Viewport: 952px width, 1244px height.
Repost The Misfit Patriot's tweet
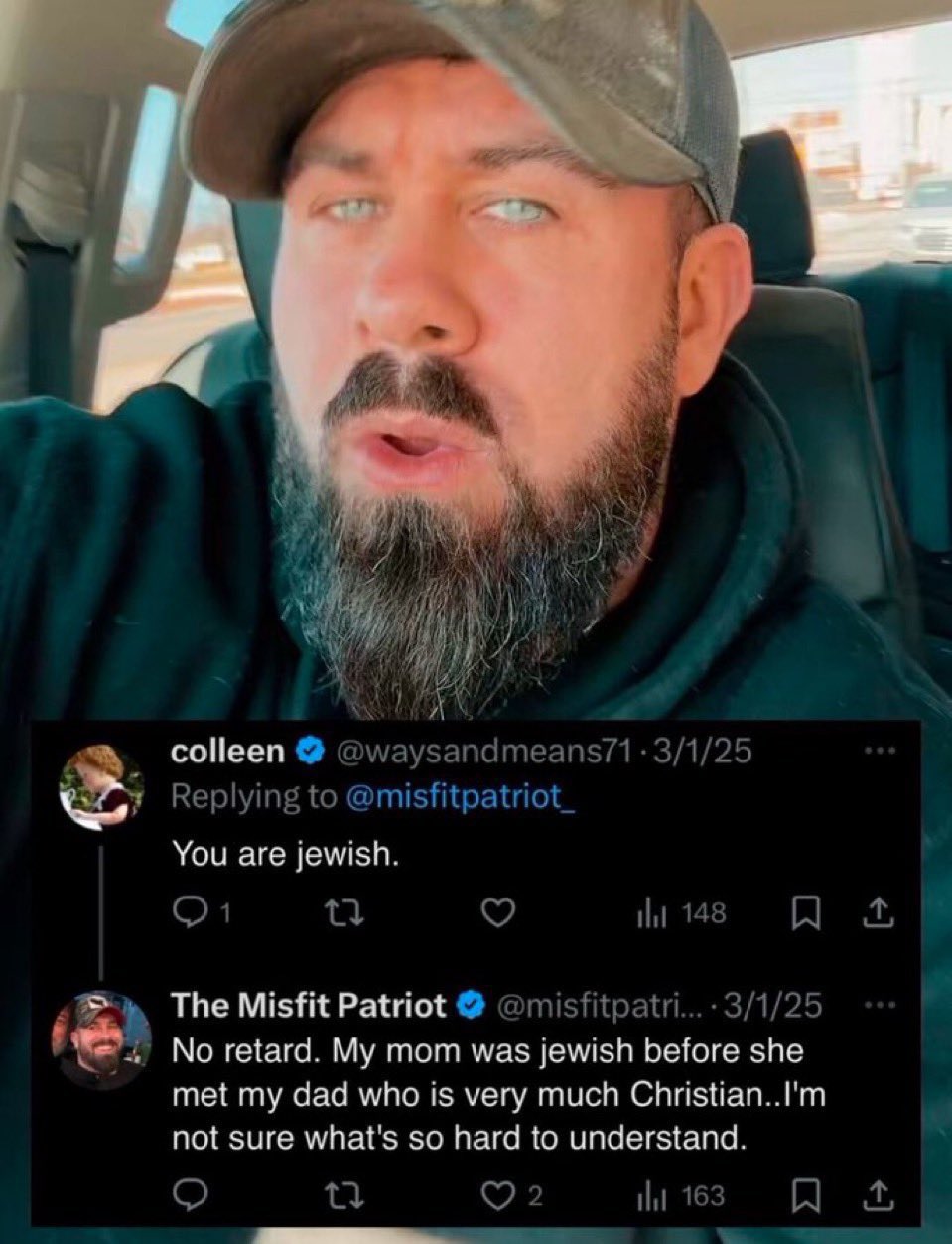[x=336, y=1196]
